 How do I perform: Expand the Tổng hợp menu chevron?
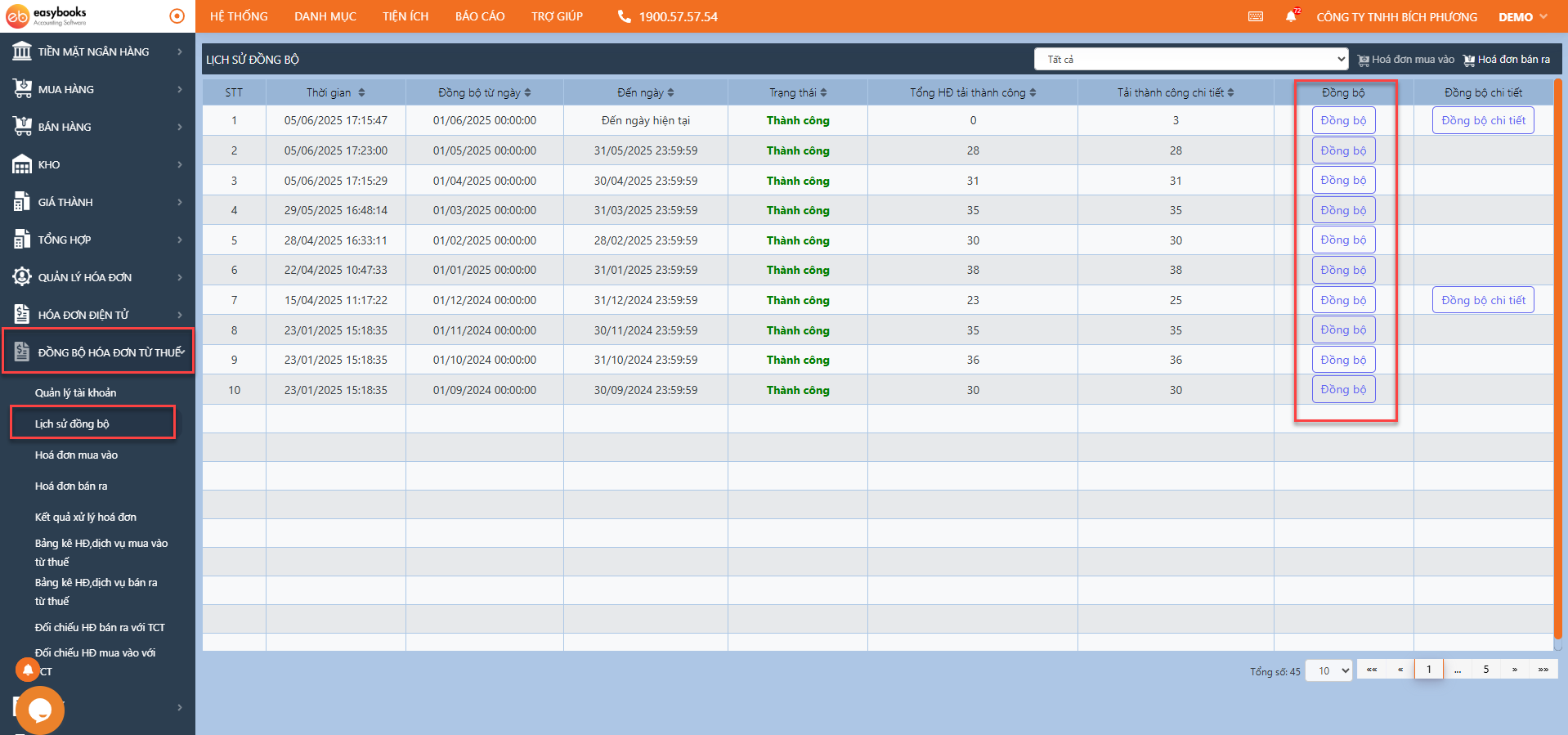(x=180, y=240)
